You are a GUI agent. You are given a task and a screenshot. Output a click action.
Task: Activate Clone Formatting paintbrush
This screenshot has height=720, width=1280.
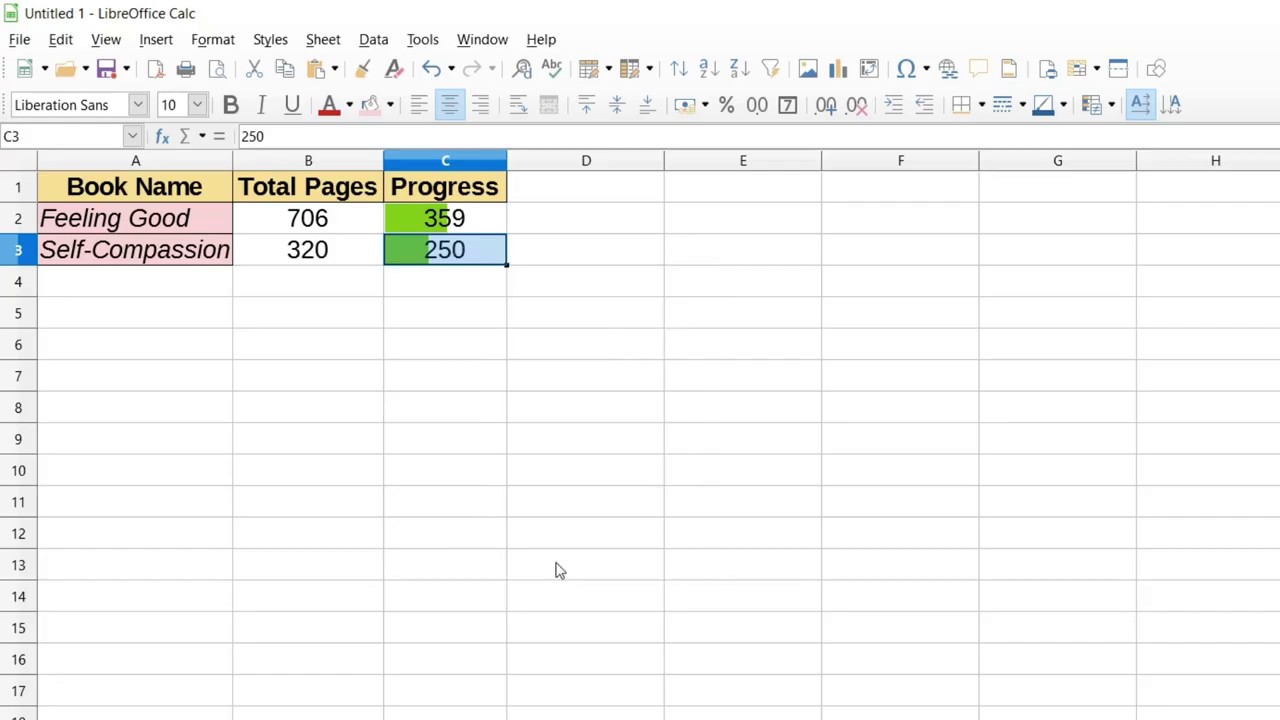tap(363, 69)
